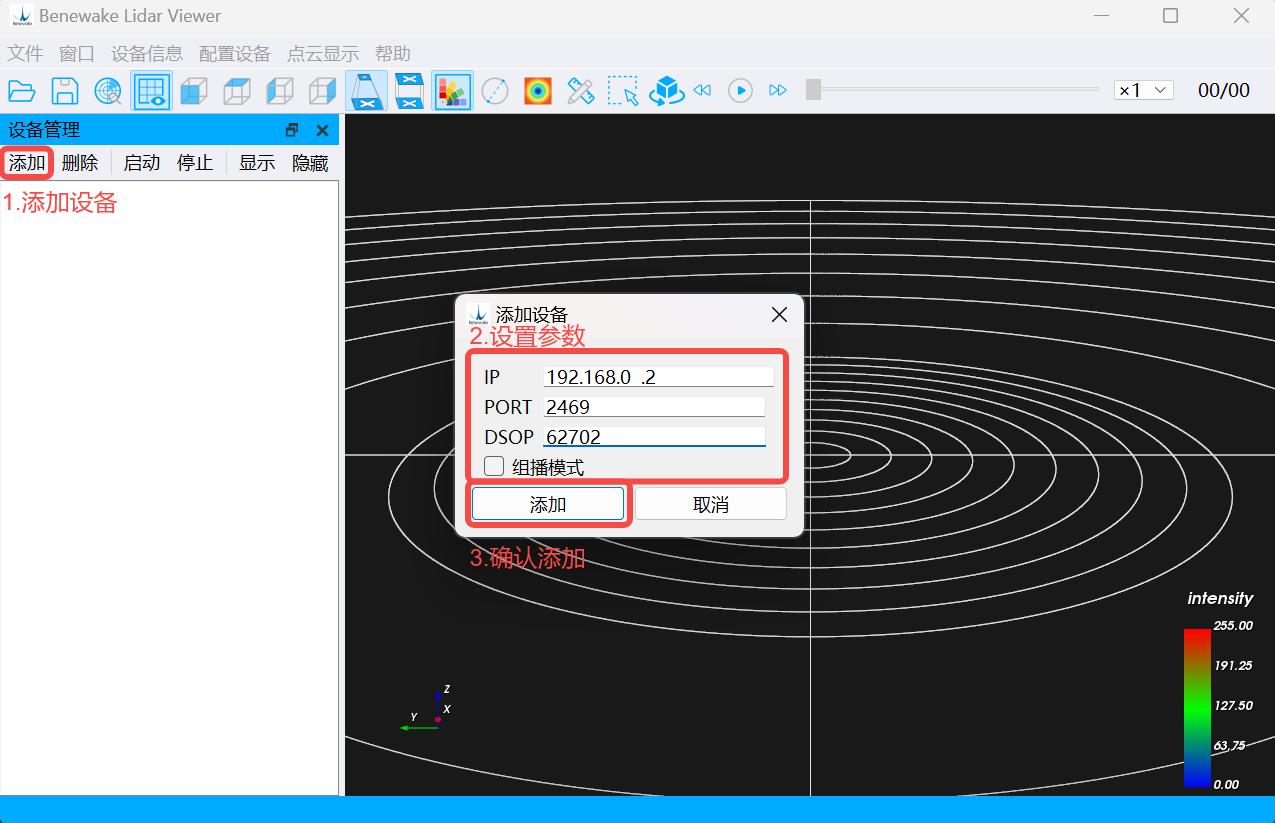Open the ×1 playback speed dropdown

(x=1143, y=90)
